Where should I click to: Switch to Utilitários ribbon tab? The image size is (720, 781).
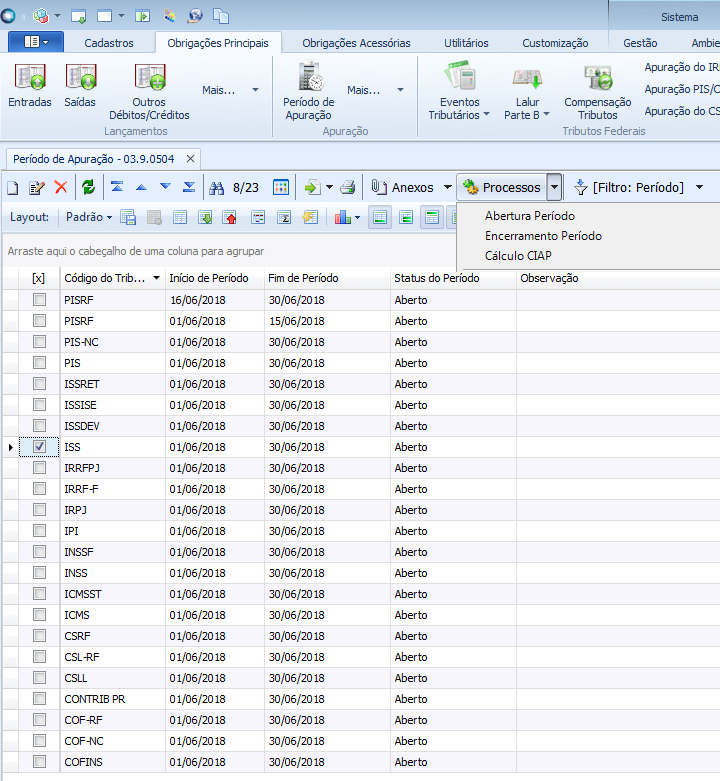(x=466, y=43)
